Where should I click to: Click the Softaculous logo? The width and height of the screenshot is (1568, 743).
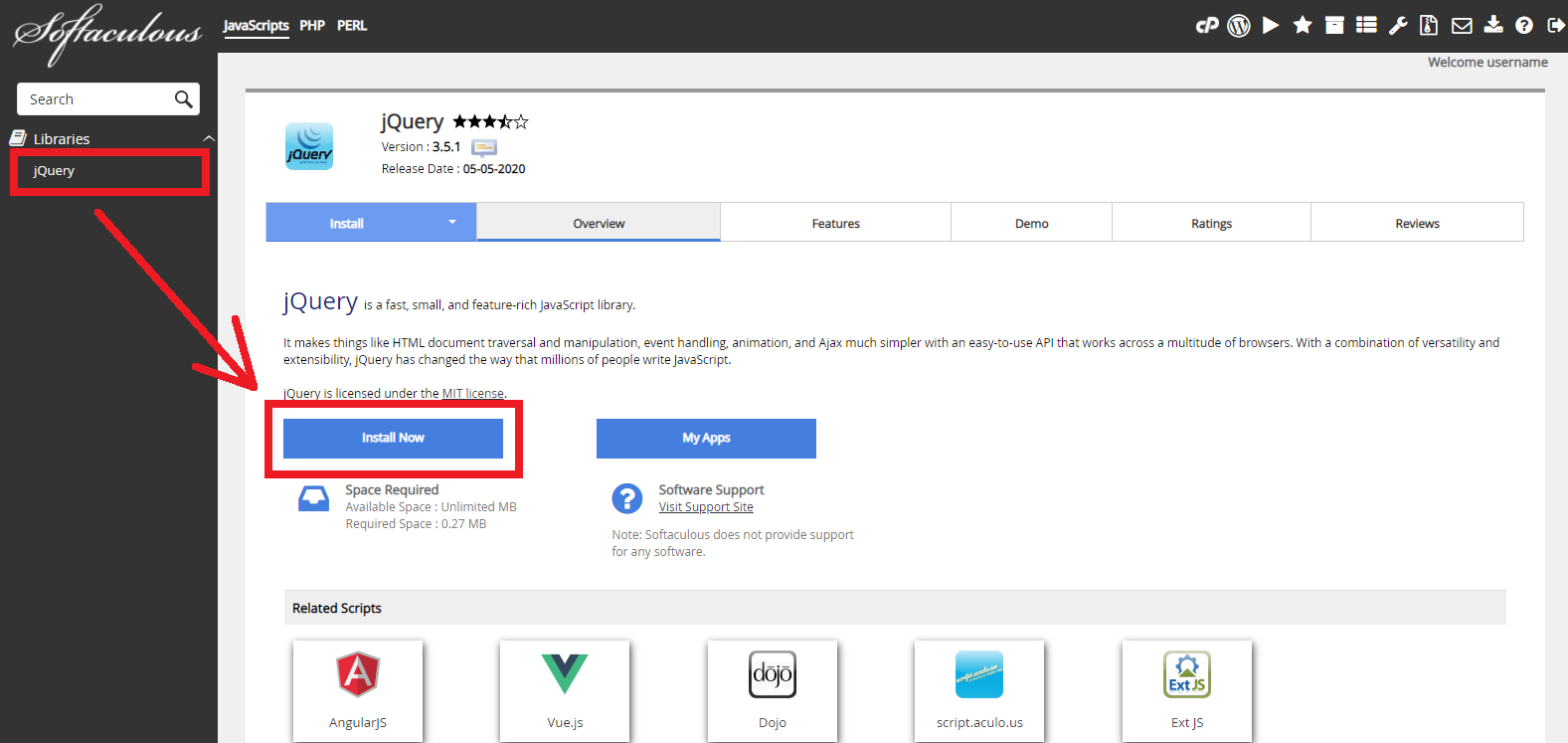(107, 34)
